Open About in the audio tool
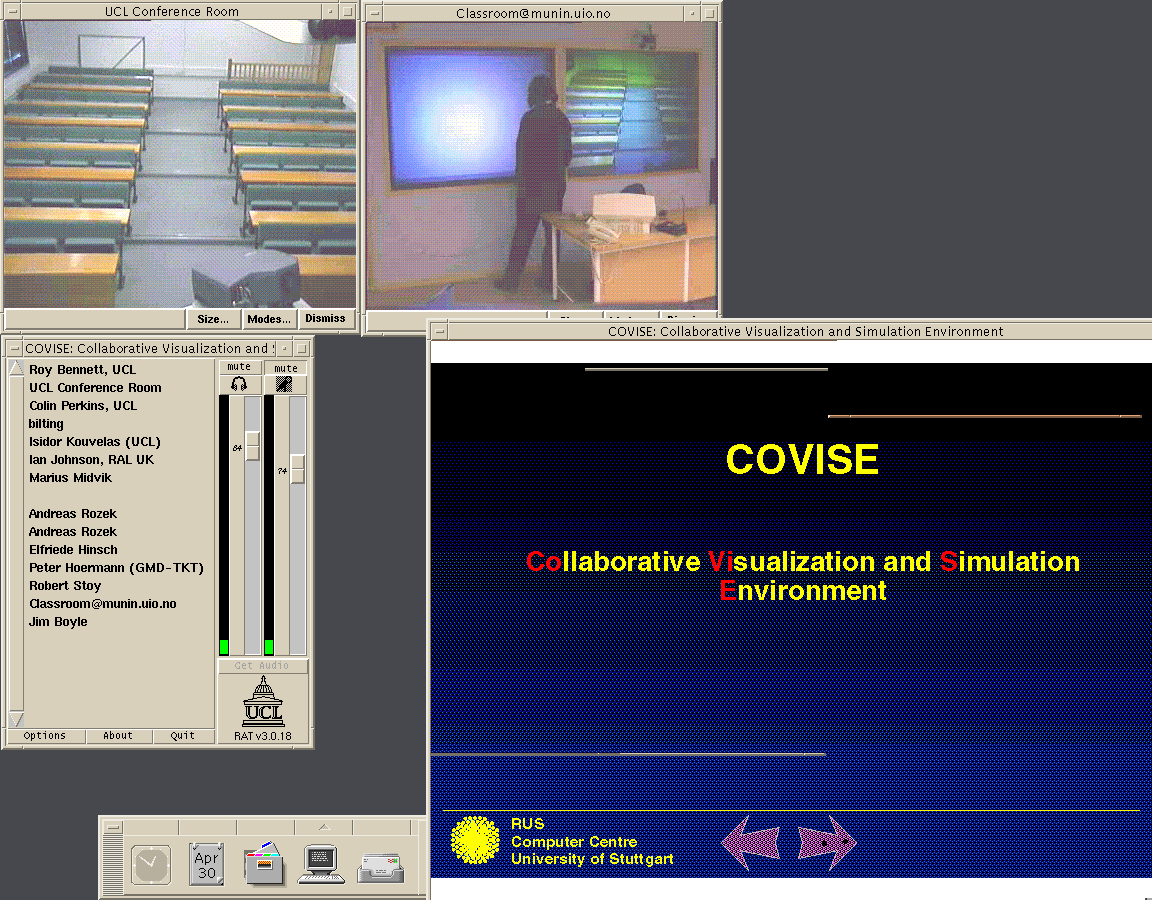The height and width of the screenshot is (900, 1152). tap(118, 735)
